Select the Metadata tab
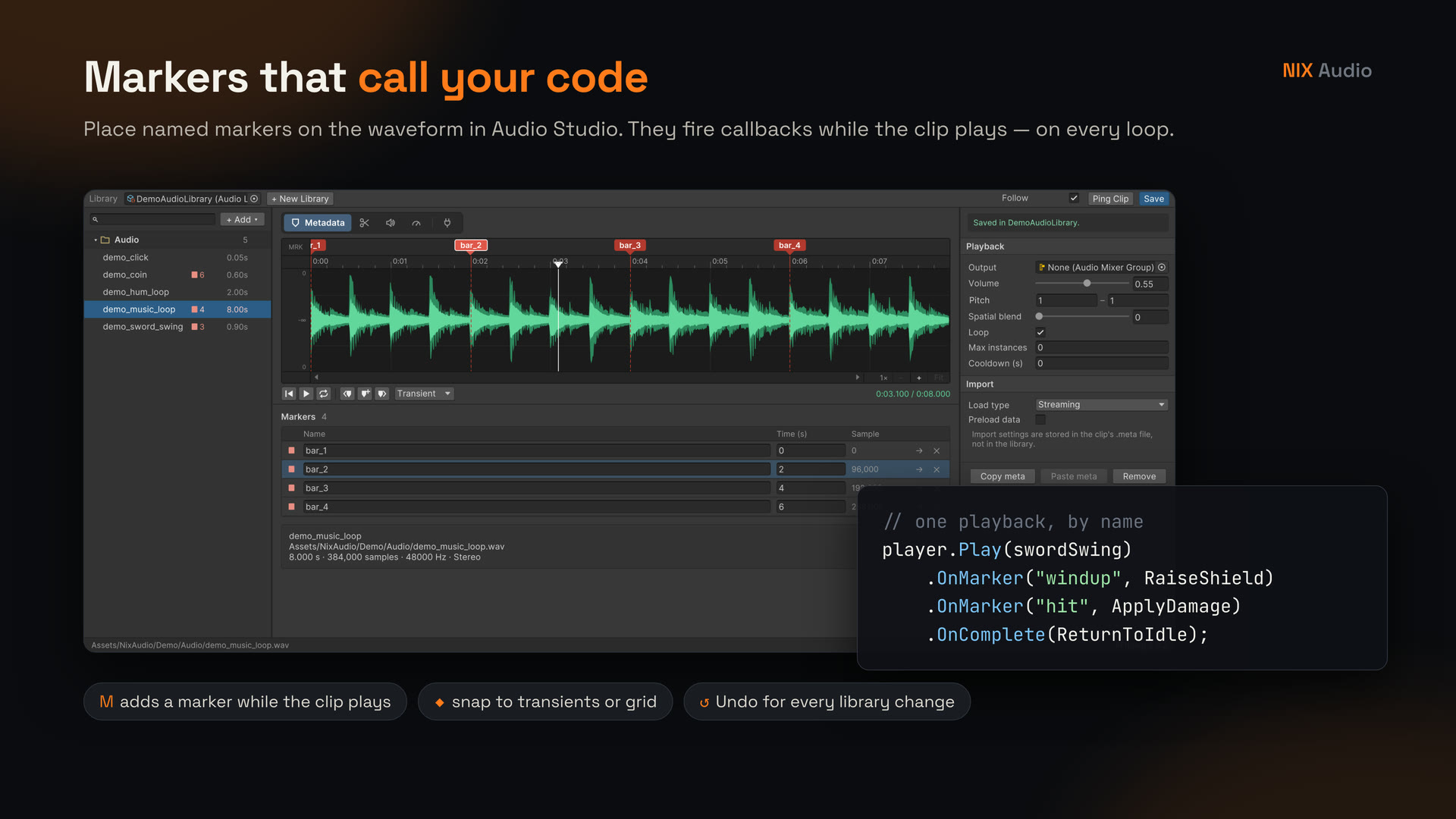This screenshot has height=819, width=1456. [x=318, y=223]
